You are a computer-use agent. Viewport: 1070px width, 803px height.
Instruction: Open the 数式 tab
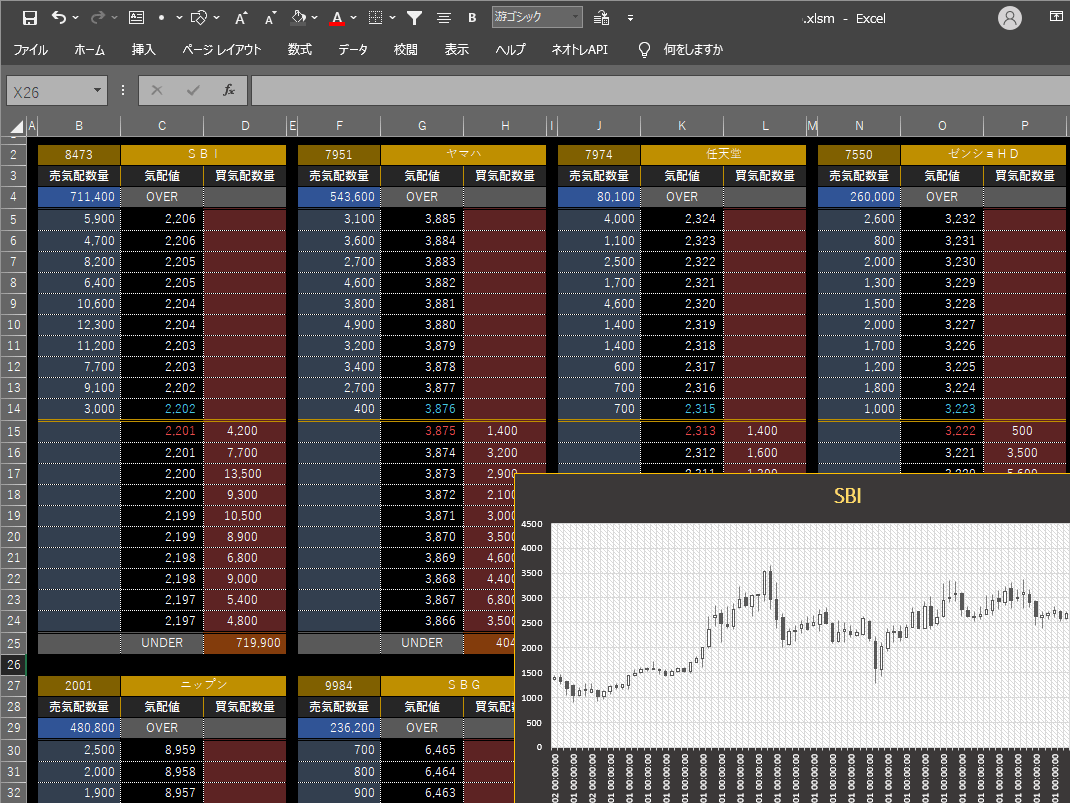[300, 49]
